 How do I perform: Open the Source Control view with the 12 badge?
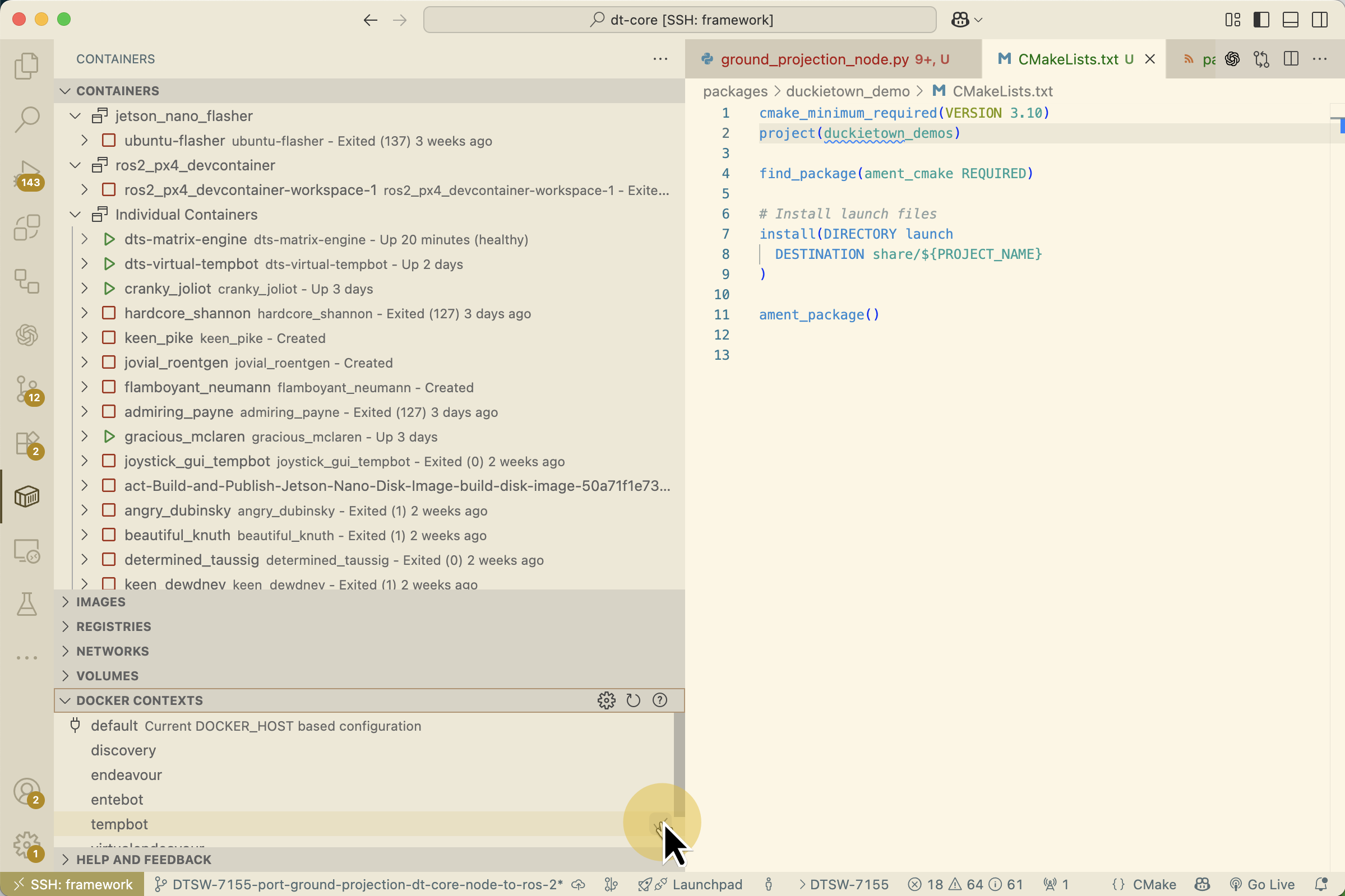(26, 389)
